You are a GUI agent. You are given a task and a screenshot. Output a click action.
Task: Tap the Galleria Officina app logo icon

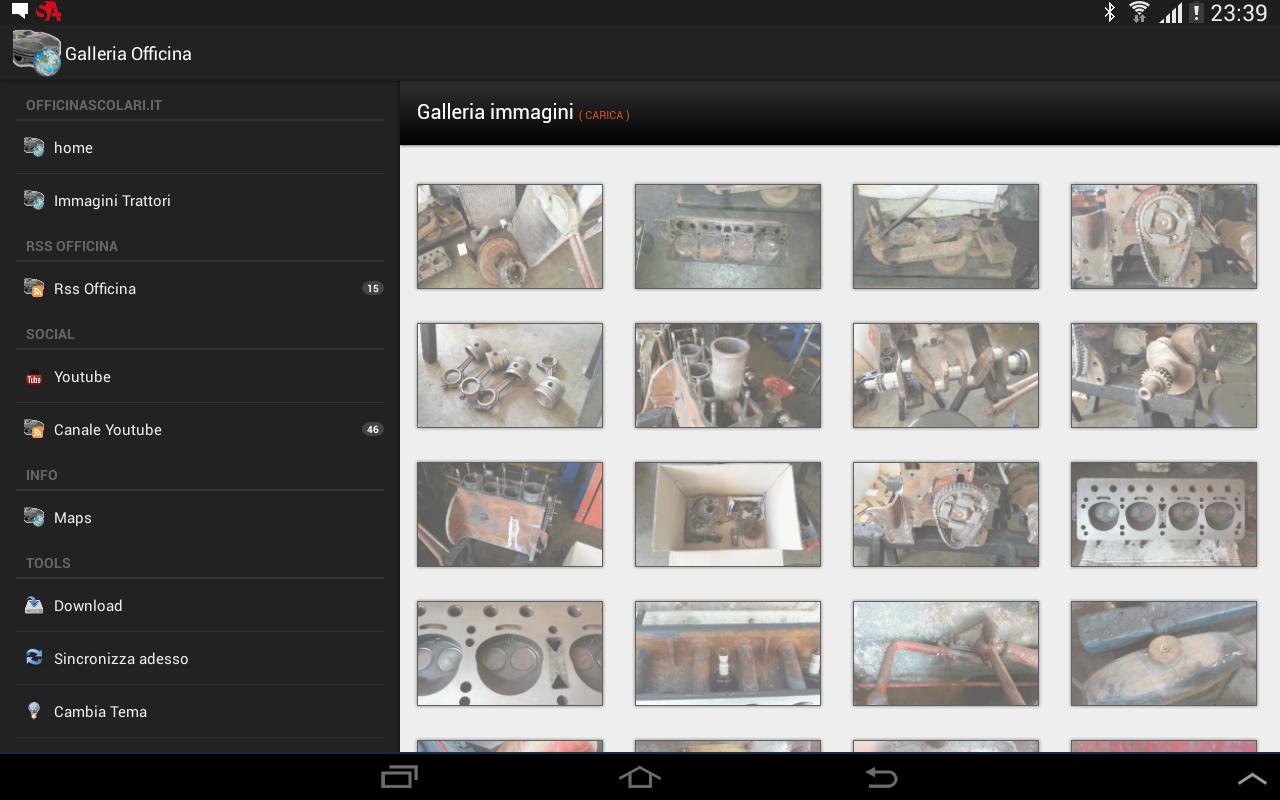click(36, 53)
